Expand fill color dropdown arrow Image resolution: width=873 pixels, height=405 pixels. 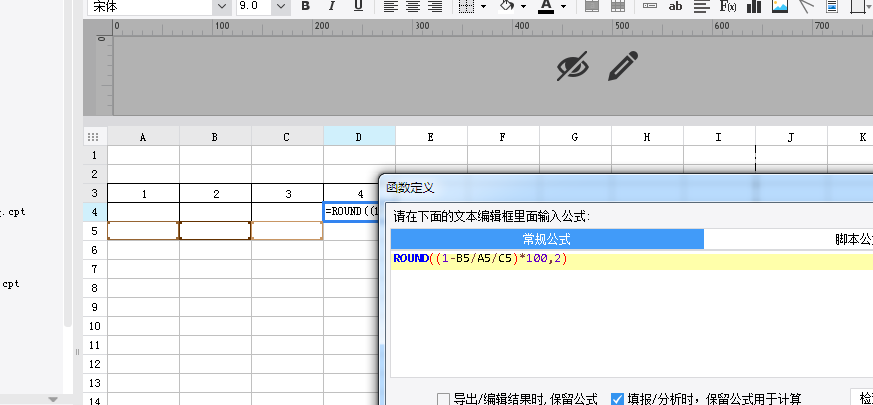tap(523, 6)
